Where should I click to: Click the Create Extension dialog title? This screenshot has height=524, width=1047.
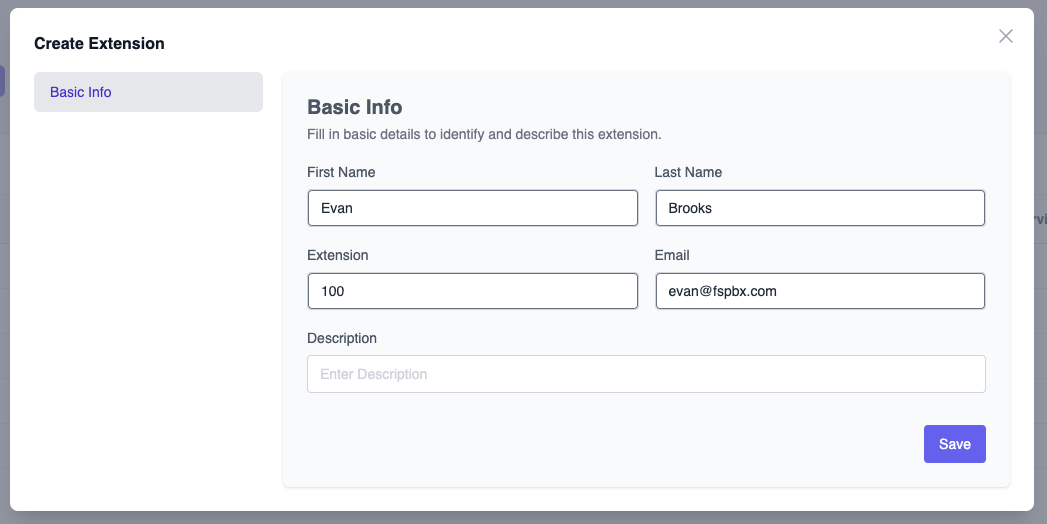click(x=99, y=43)
